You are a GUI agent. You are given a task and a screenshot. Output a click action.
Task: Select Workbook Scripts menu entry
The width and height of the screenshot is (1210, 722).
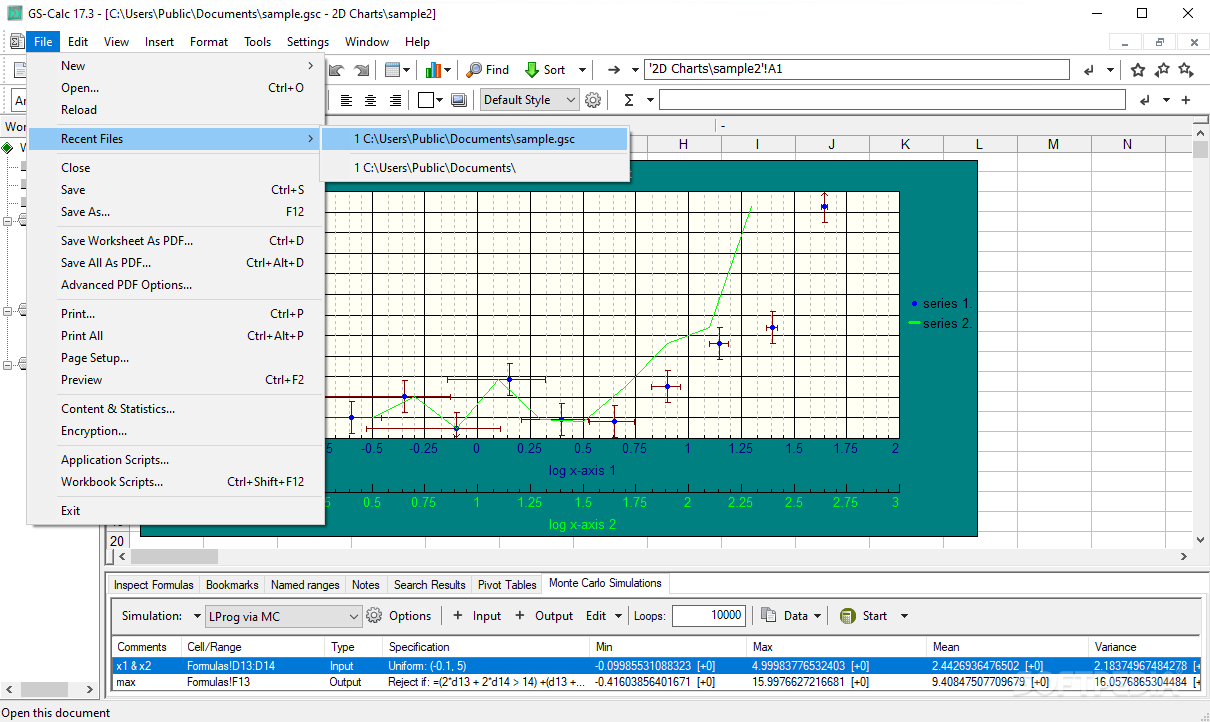[177, 482]
